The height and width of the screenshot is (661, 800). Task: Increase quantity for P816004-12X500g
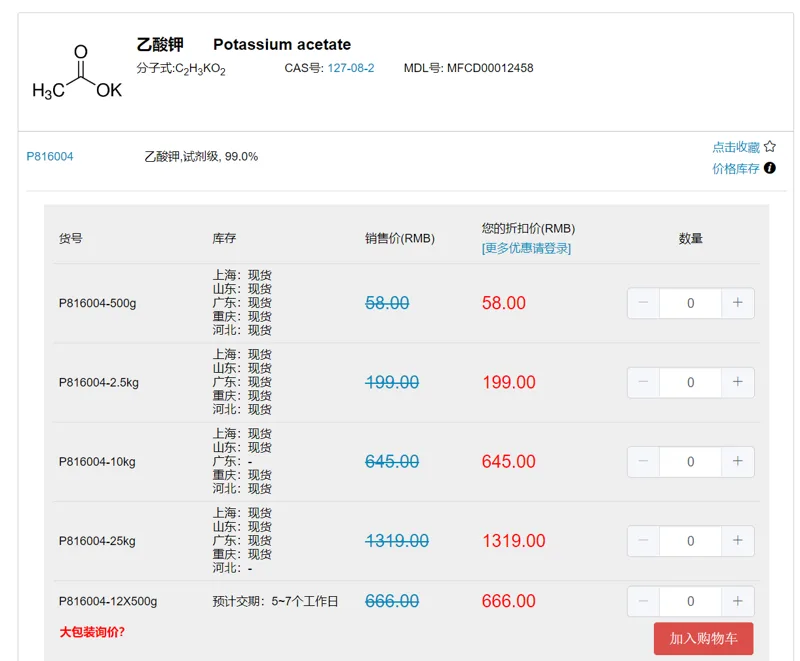pos(738,601)
